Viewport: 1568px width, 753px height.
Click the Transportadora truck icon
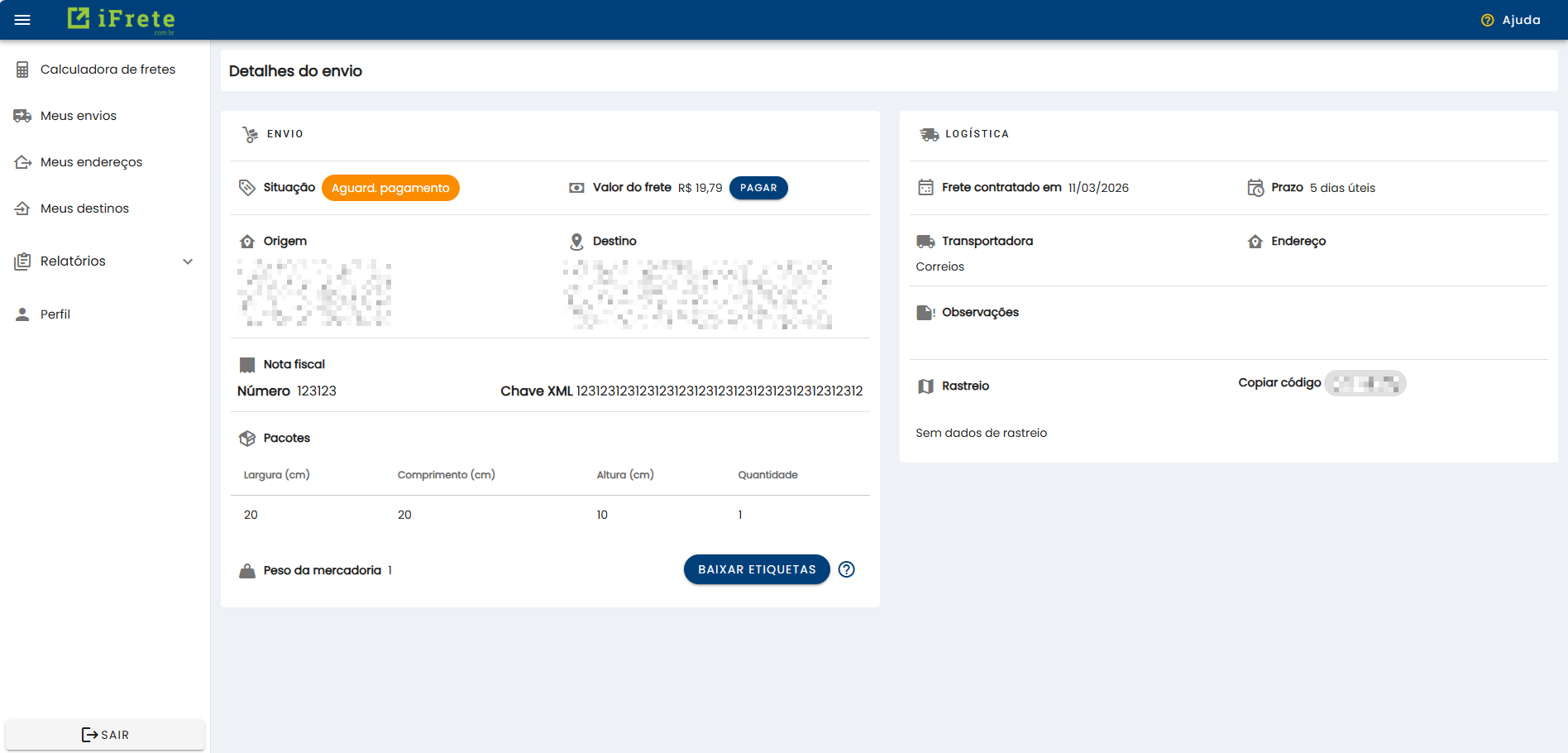coord(925,241)
